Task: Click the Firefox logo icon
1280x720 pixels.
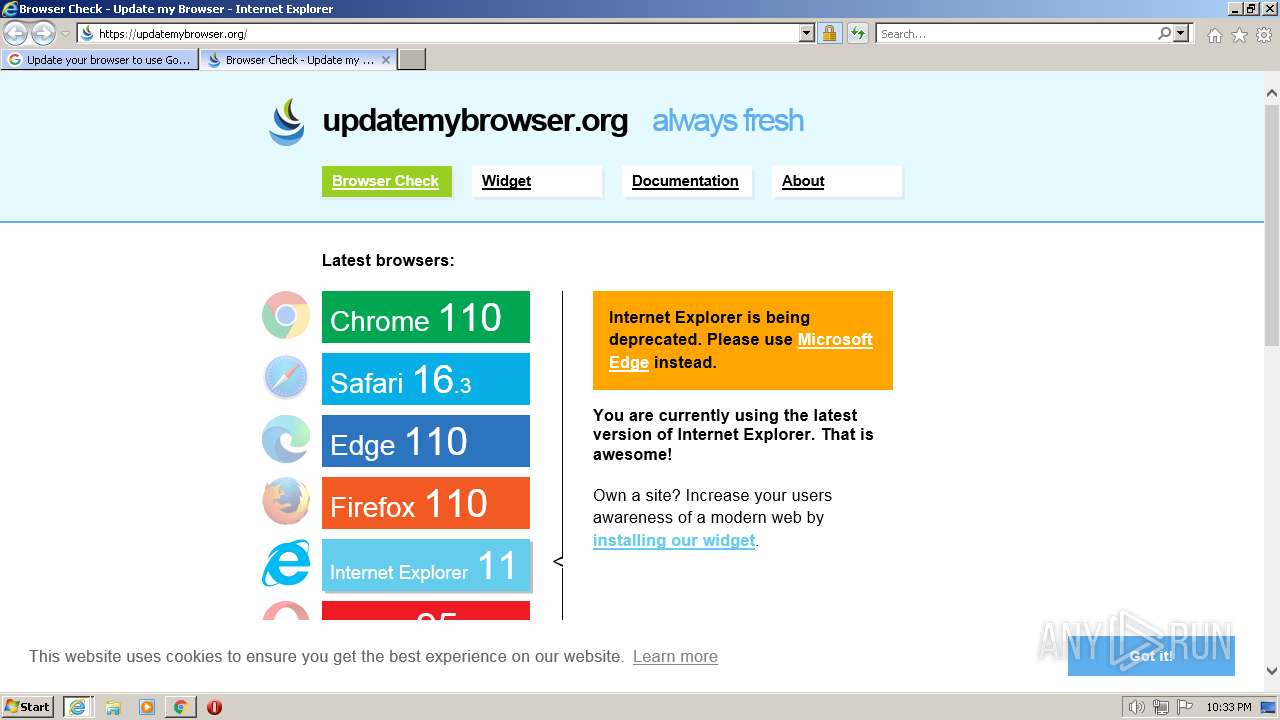Action: [286, 502]
